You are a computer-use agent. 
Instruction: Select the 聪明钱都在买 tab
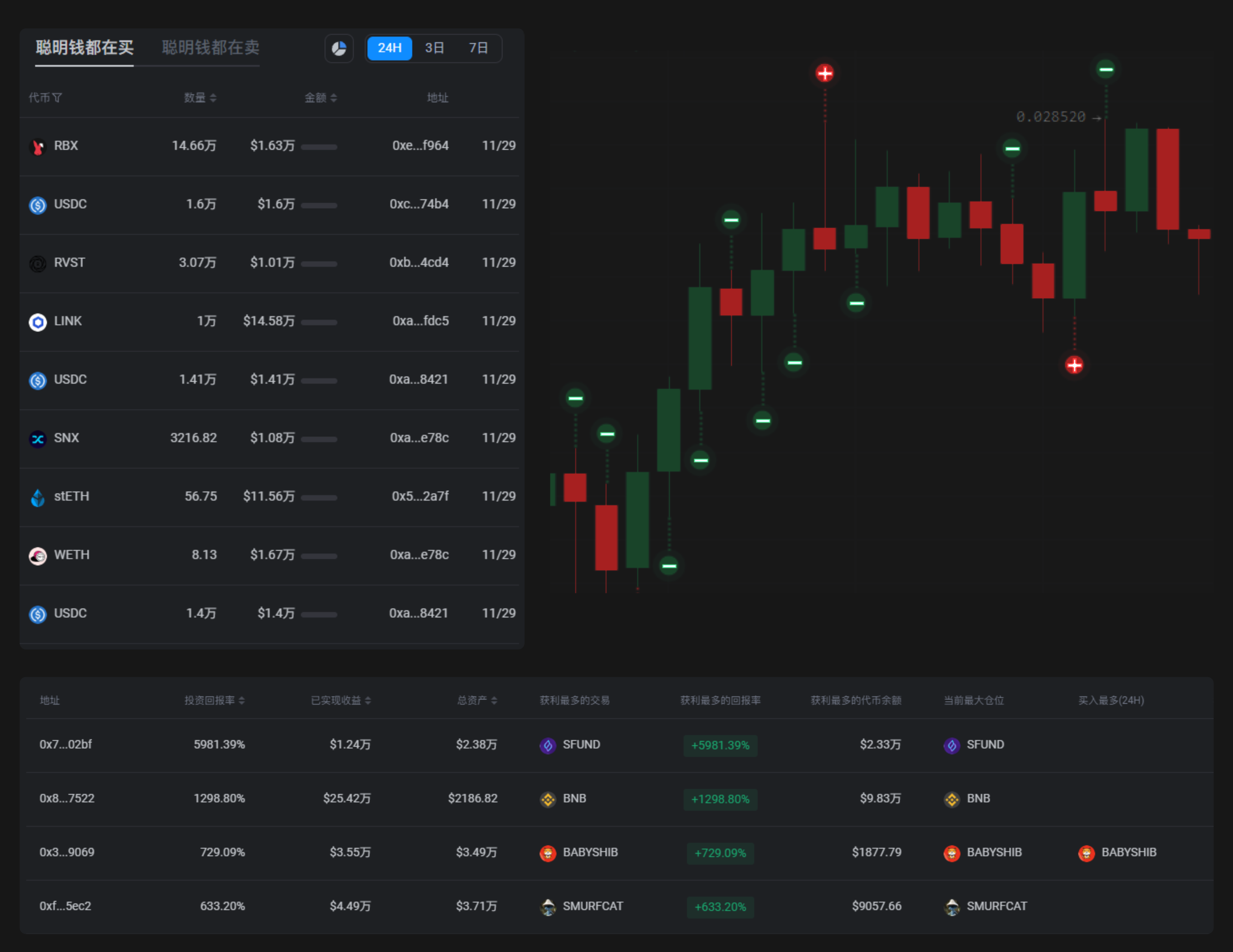pos(85,47)
